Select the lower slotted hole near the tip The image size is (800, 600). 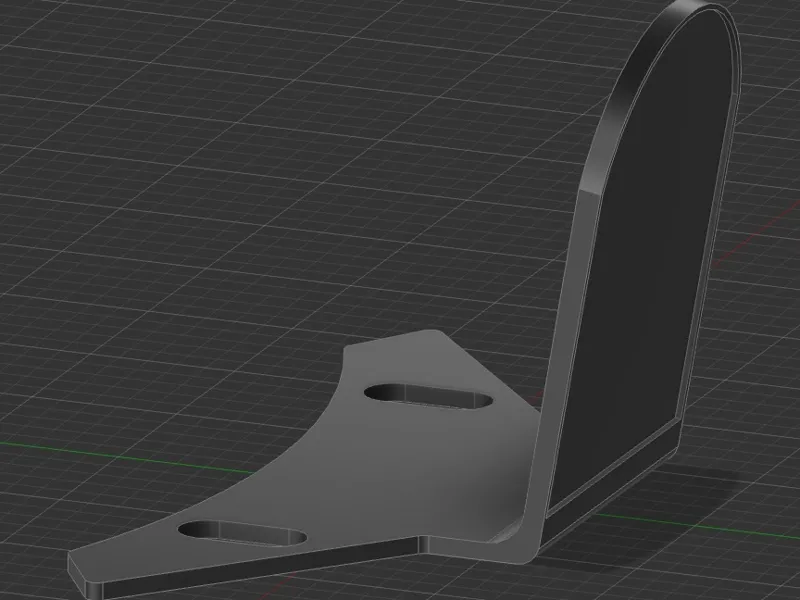242,534
